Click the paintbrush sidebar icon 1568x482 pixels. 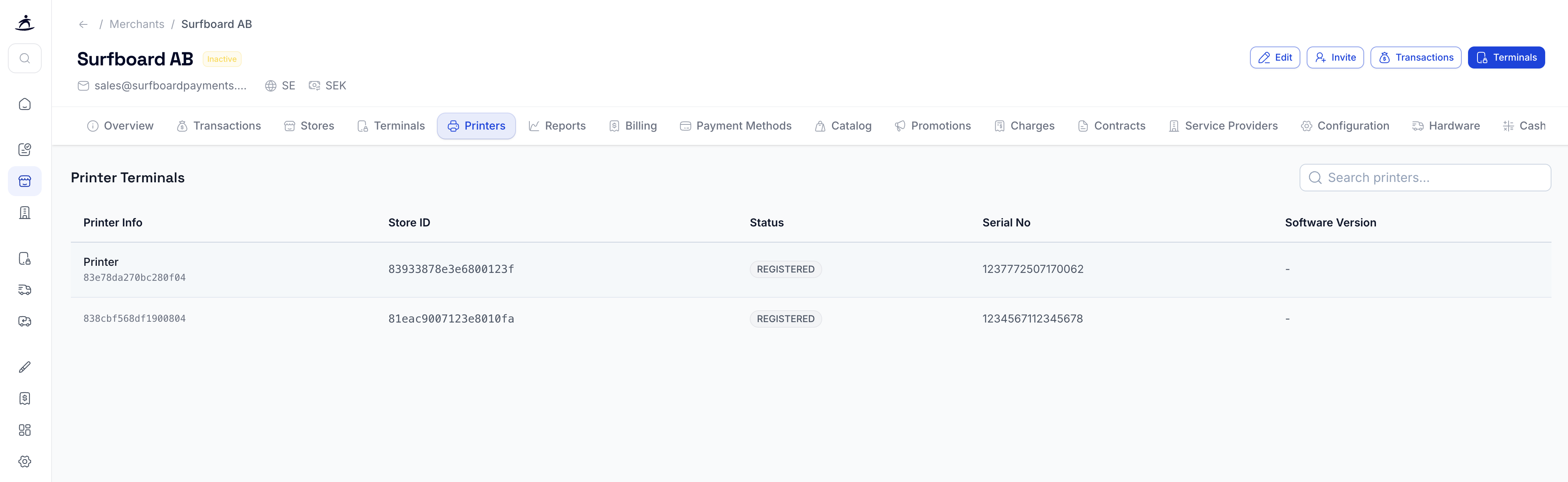tap(25, 367)
